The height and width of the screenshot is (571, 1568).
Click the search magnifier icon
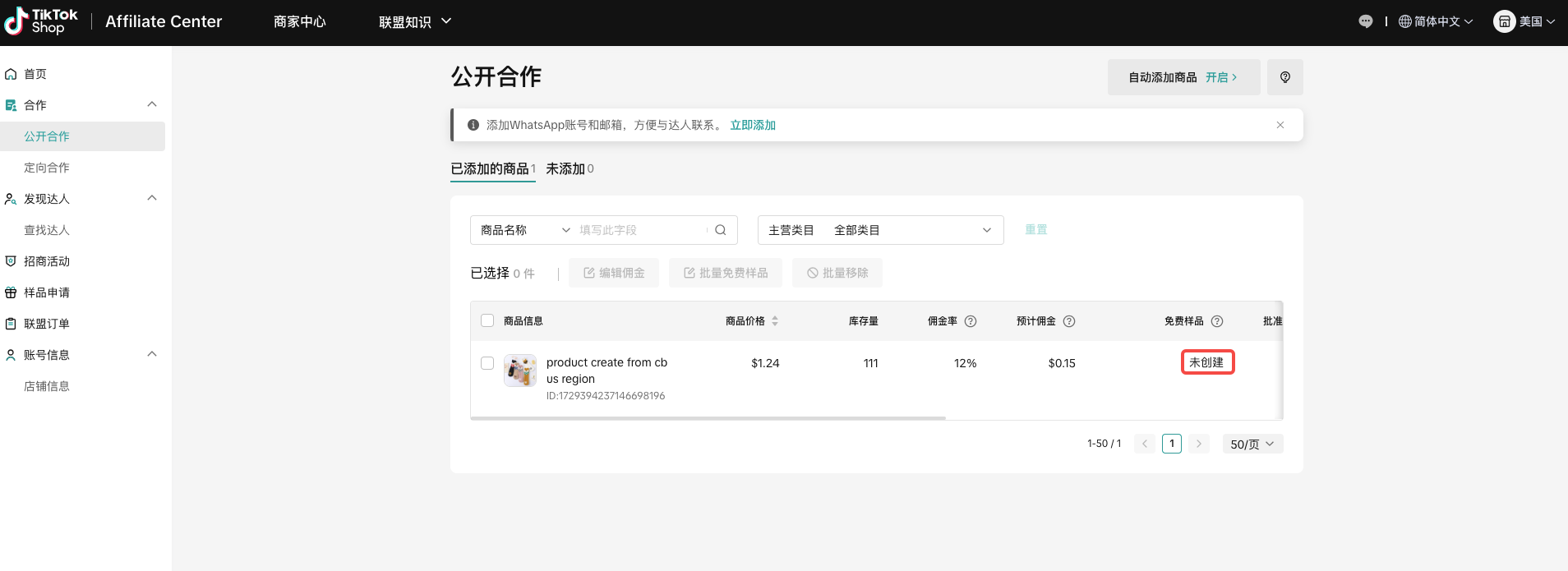[720, 230]
